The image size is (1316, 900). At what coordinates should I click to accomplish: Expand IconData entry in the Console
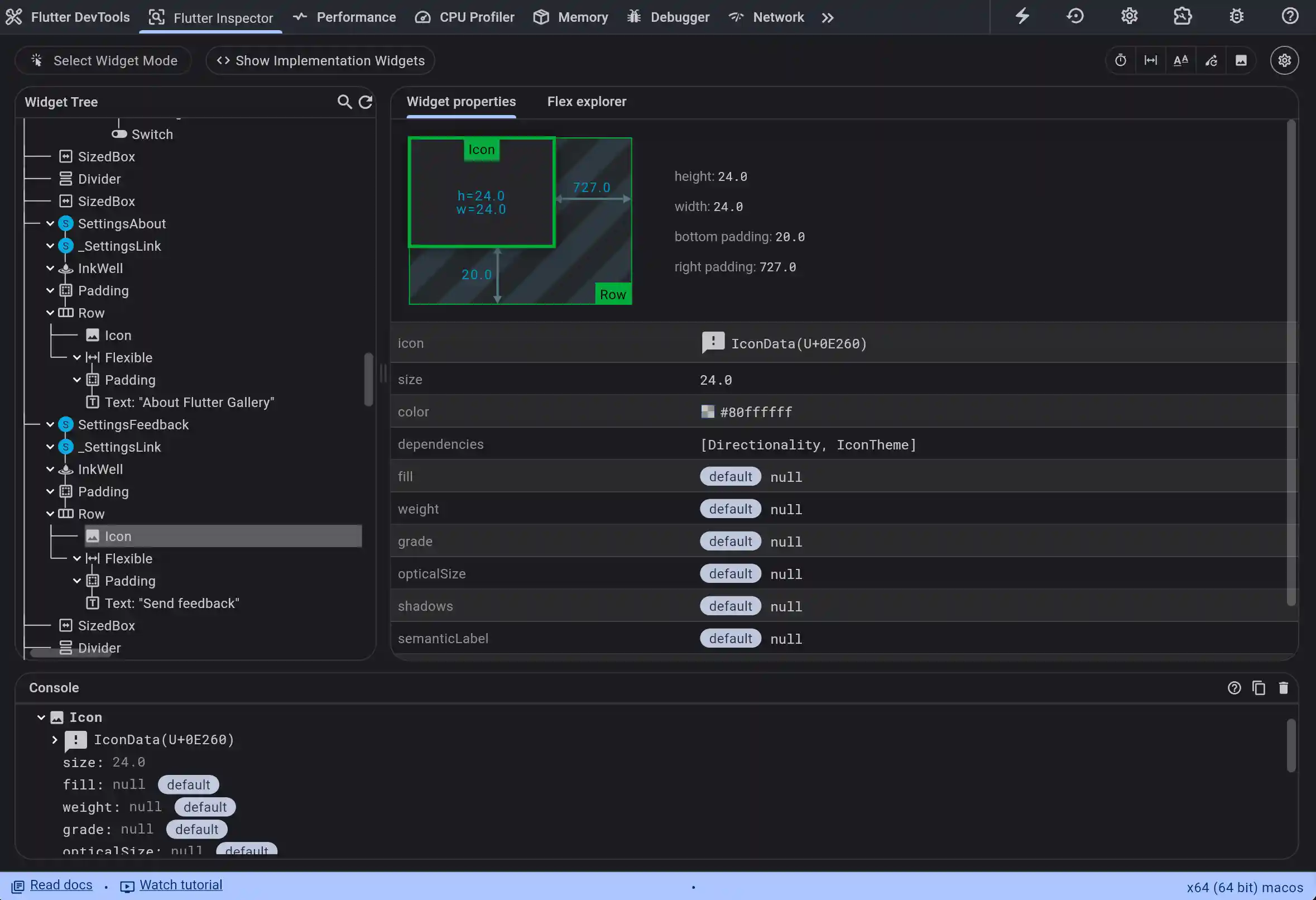[x=54, y=740]
